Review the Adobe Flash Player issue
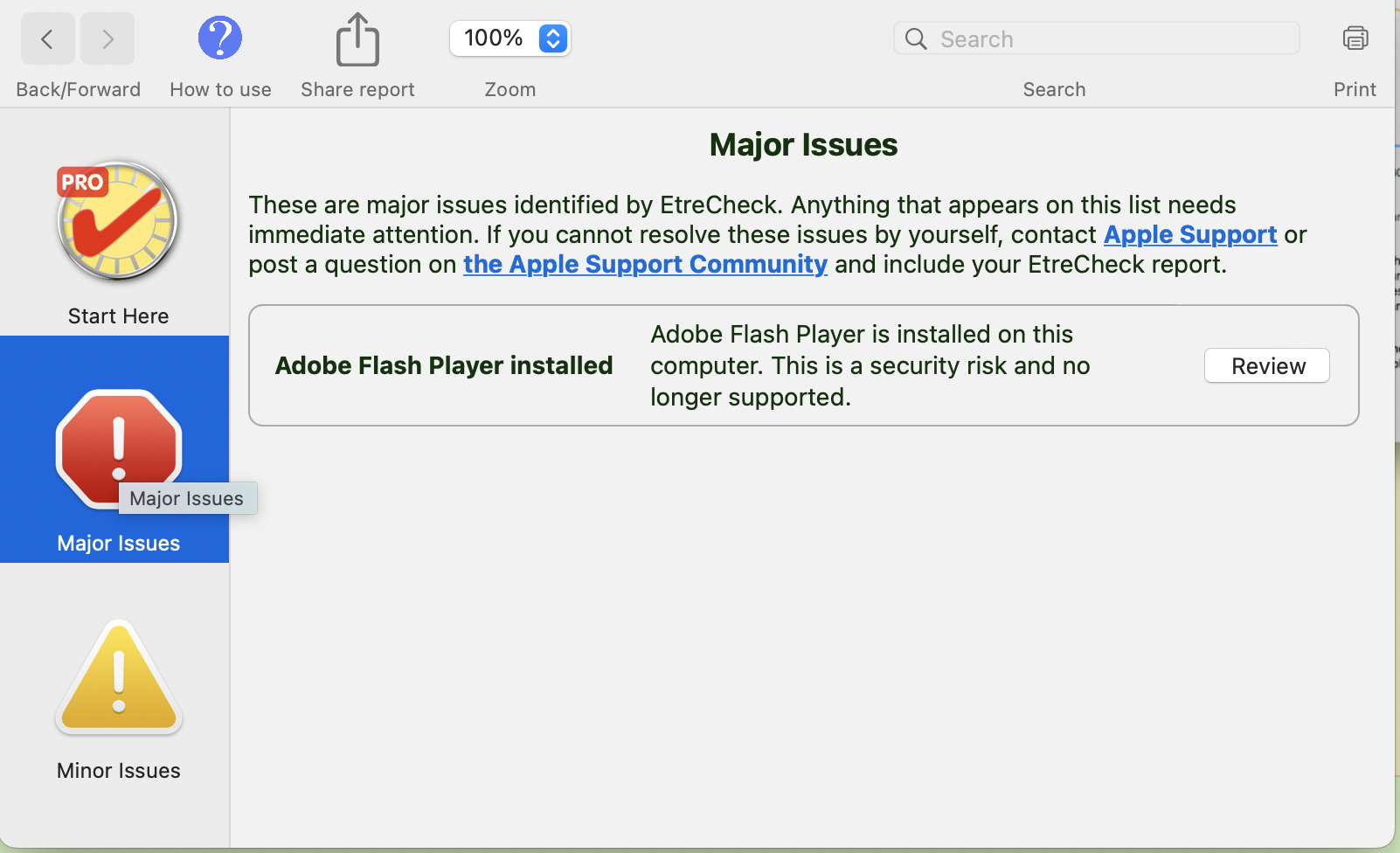Screen dimensions: 1400x853 coord(1267,365)
